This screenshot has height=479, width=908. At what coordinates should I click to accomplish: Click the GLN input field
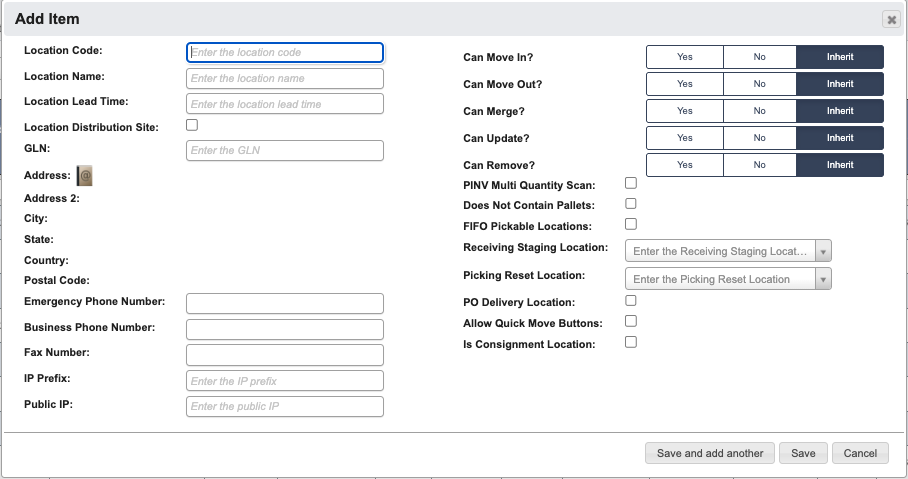tap(285, 150)
